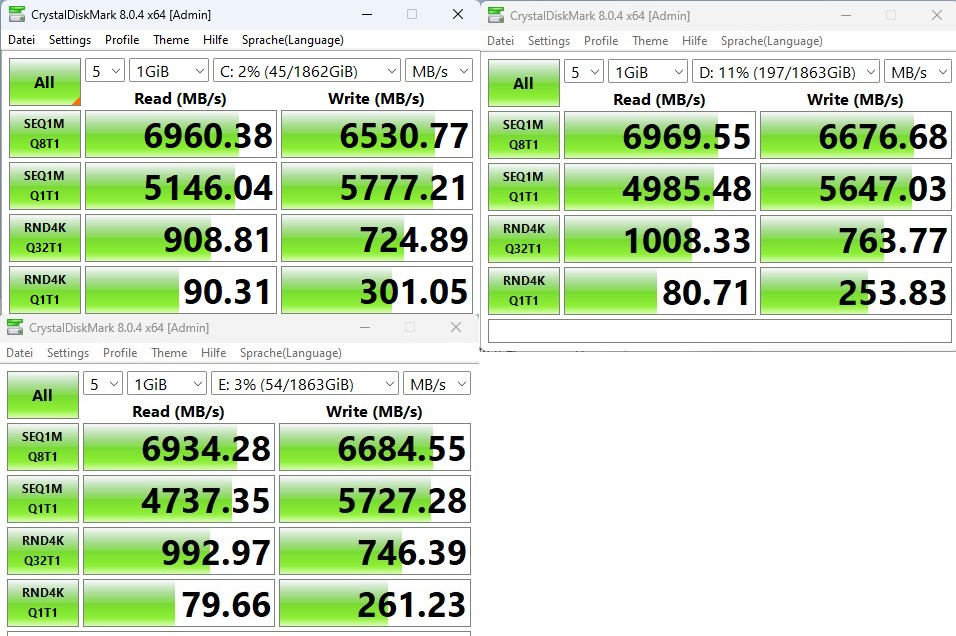The width and height of the screenshot is (956, 636).
Task: Click read result 90.31 in C: window
Action: (181, 290)
